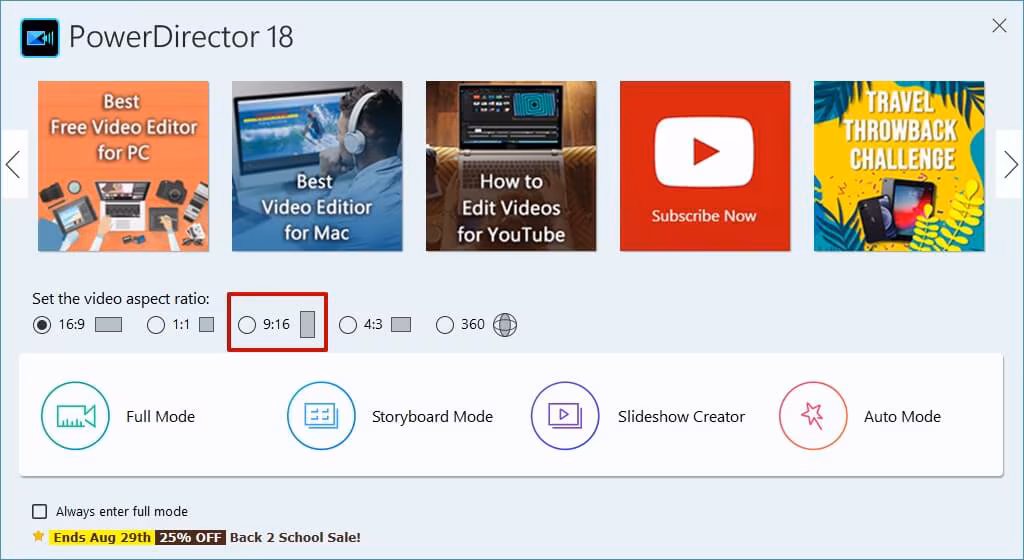The width and height of the screenshot is (1024, 560).
Task: Click the Full Mode label
Action: pos(161,416)
